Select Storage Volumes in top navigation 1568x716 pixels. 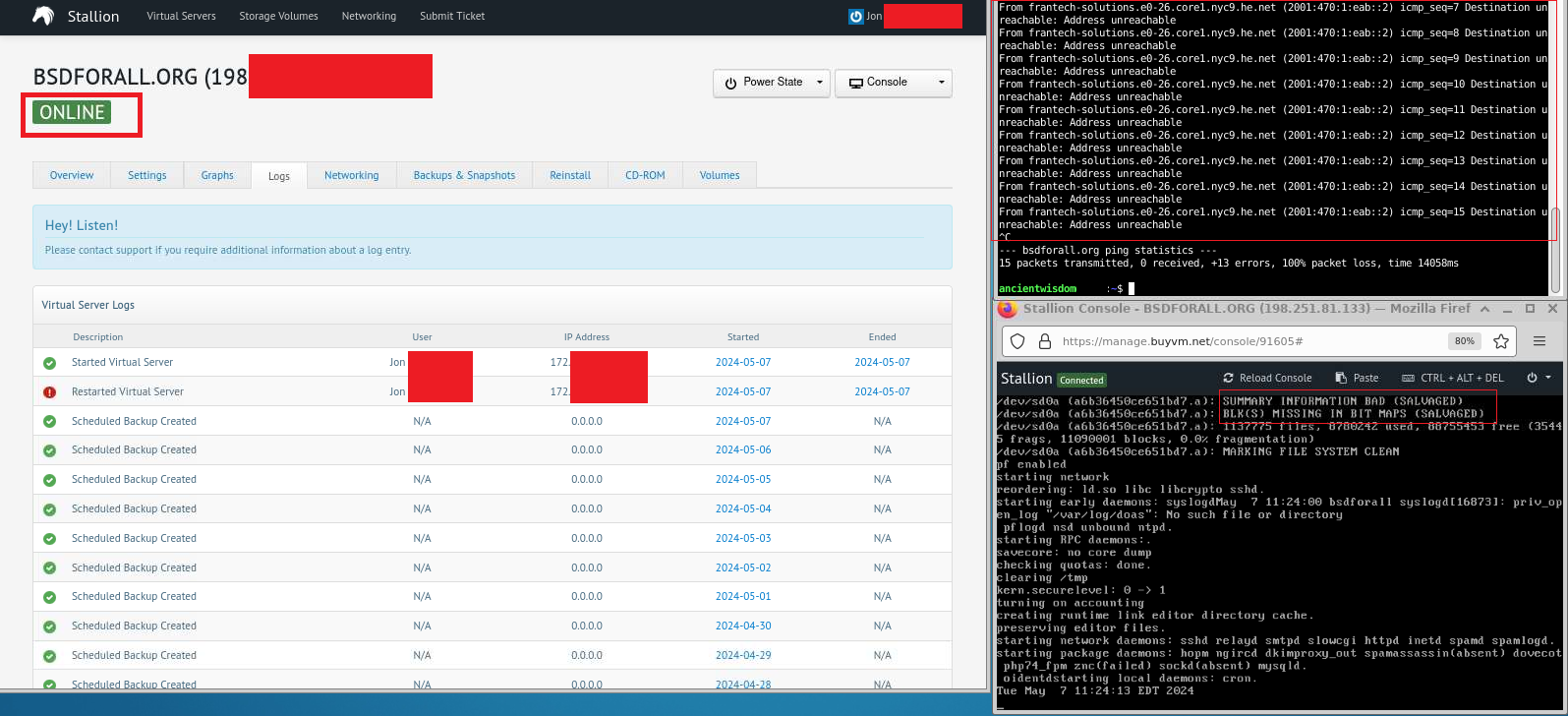click(278, 17)
